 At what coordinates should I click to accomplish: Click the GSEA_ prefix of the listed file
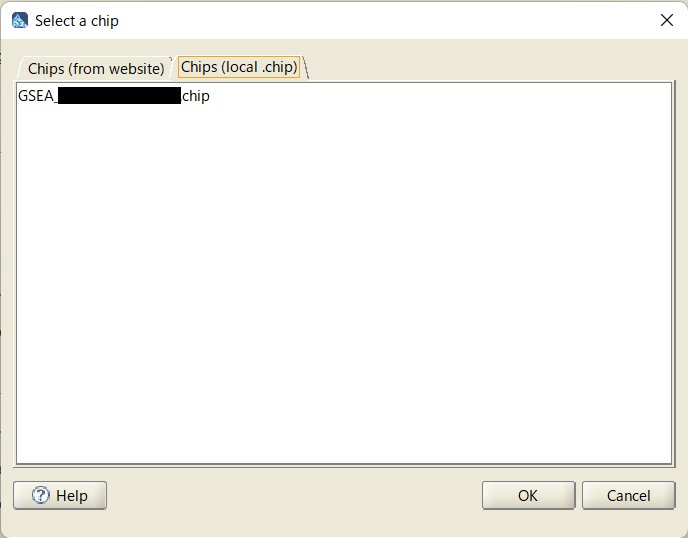(37, 96)
